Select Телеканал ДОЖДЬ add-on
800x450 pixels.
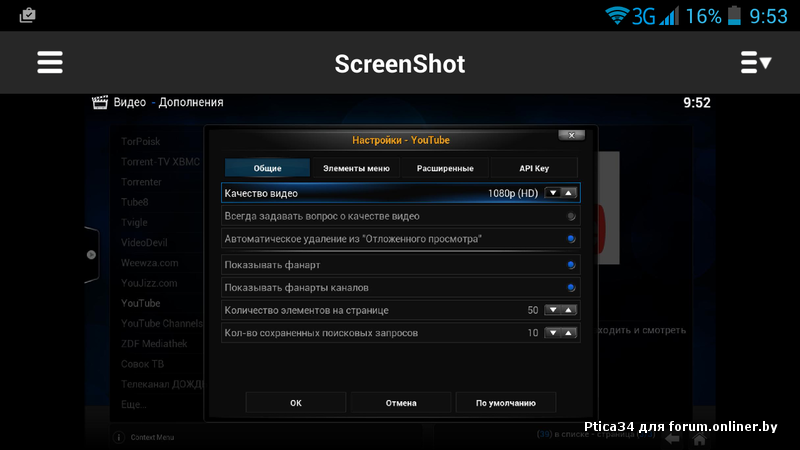(162, 384)
